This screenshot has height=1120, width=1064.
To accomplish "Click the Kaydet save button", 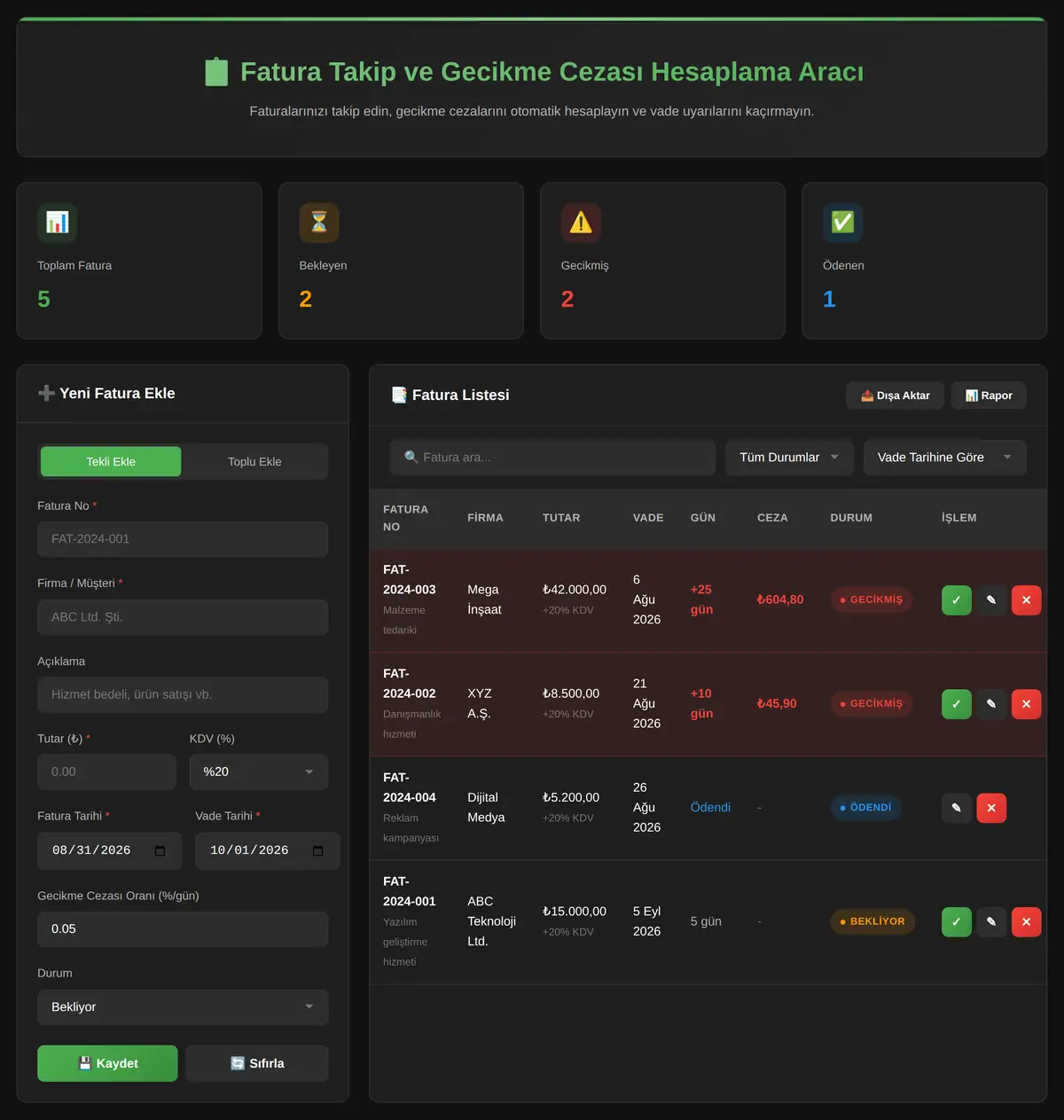I will [107, 1063].
